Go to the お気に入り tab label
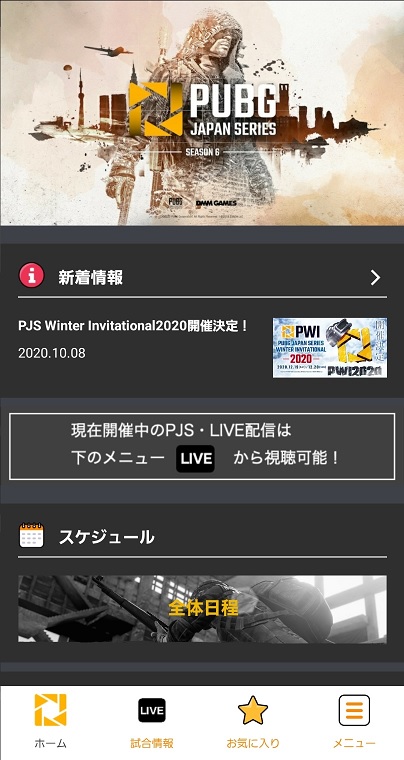This screenshot has height=760, width=404. (253, 743)
